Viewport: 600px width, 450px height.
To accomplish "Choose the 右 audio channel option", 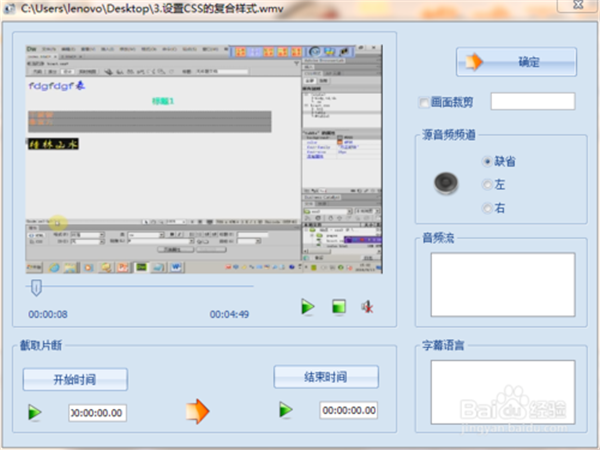I will tap(487, 208).
